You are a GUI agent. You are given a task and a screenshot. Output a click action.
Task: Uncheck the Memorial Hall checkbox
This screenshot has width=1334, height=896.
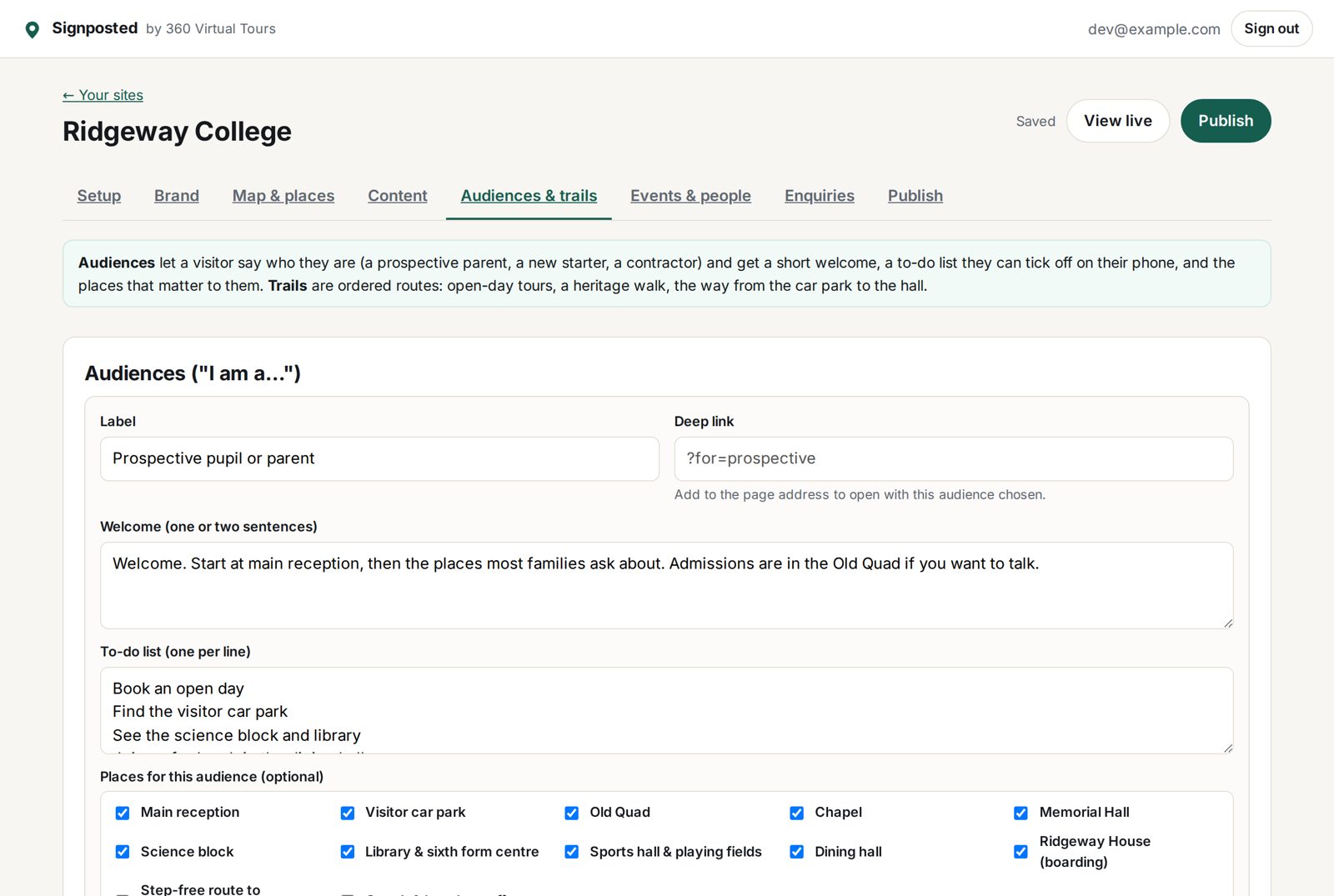1021,813
